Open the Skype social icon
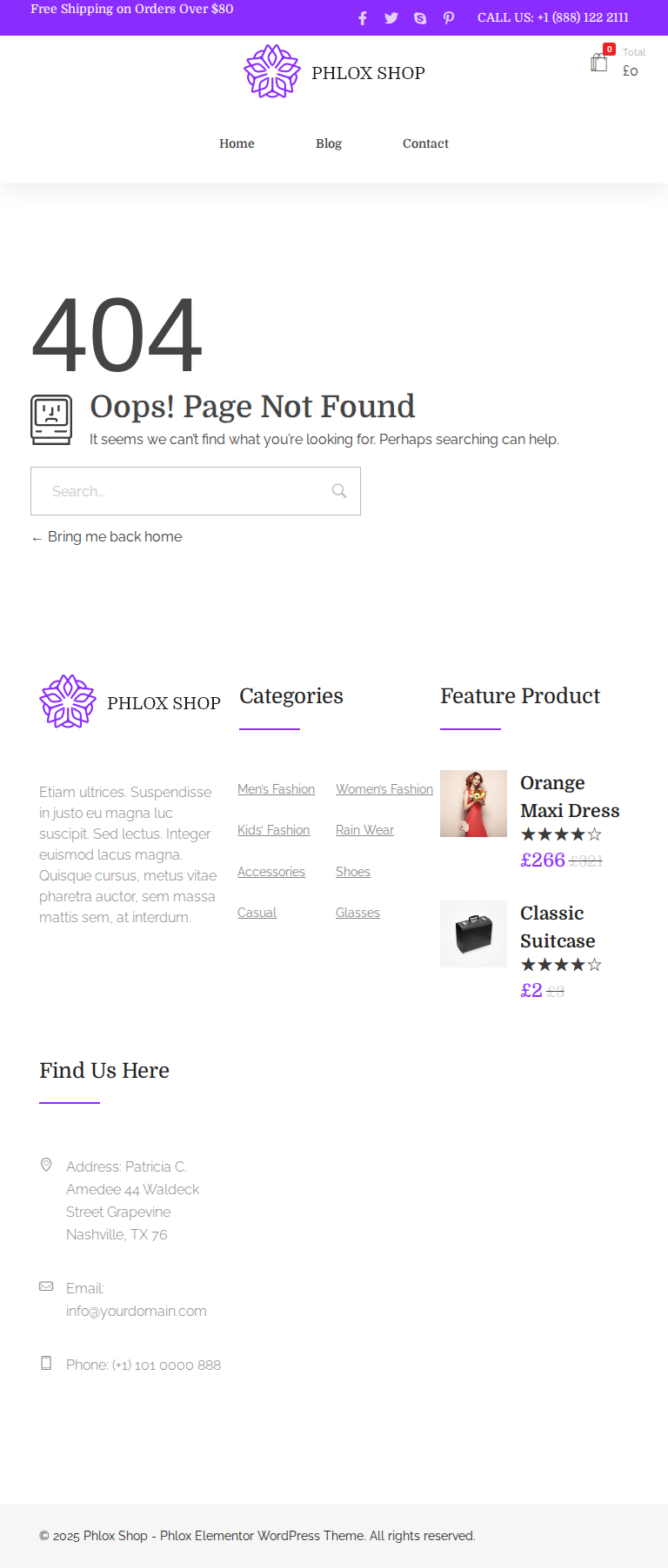The image size is (668, 1568). coord(420,18)
